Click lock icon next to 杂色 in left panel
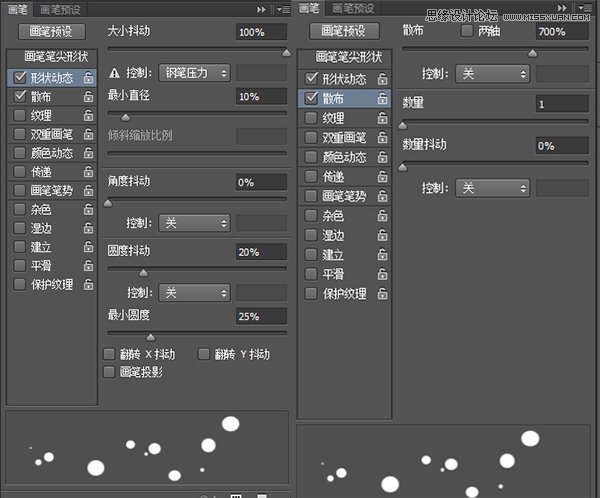Image resolution: width=600 pixels, height=498 pixels. pyautogui.click(x=88, y=209)
